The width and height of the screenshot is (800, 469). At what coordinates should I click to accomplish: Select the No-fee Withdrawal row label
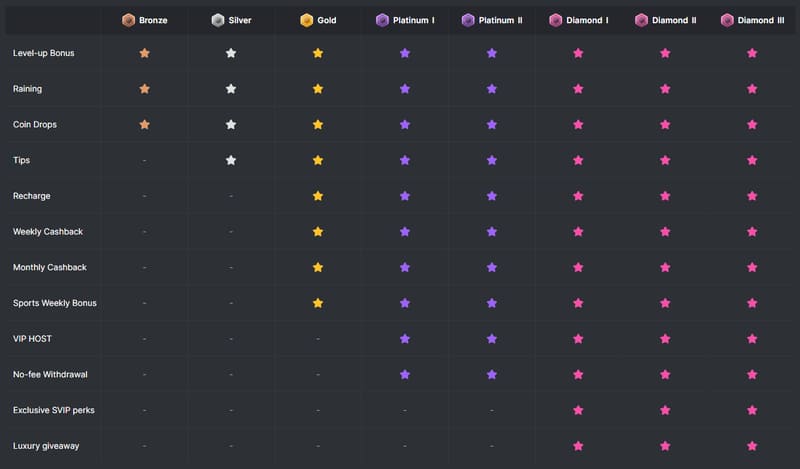coord(50,375)
